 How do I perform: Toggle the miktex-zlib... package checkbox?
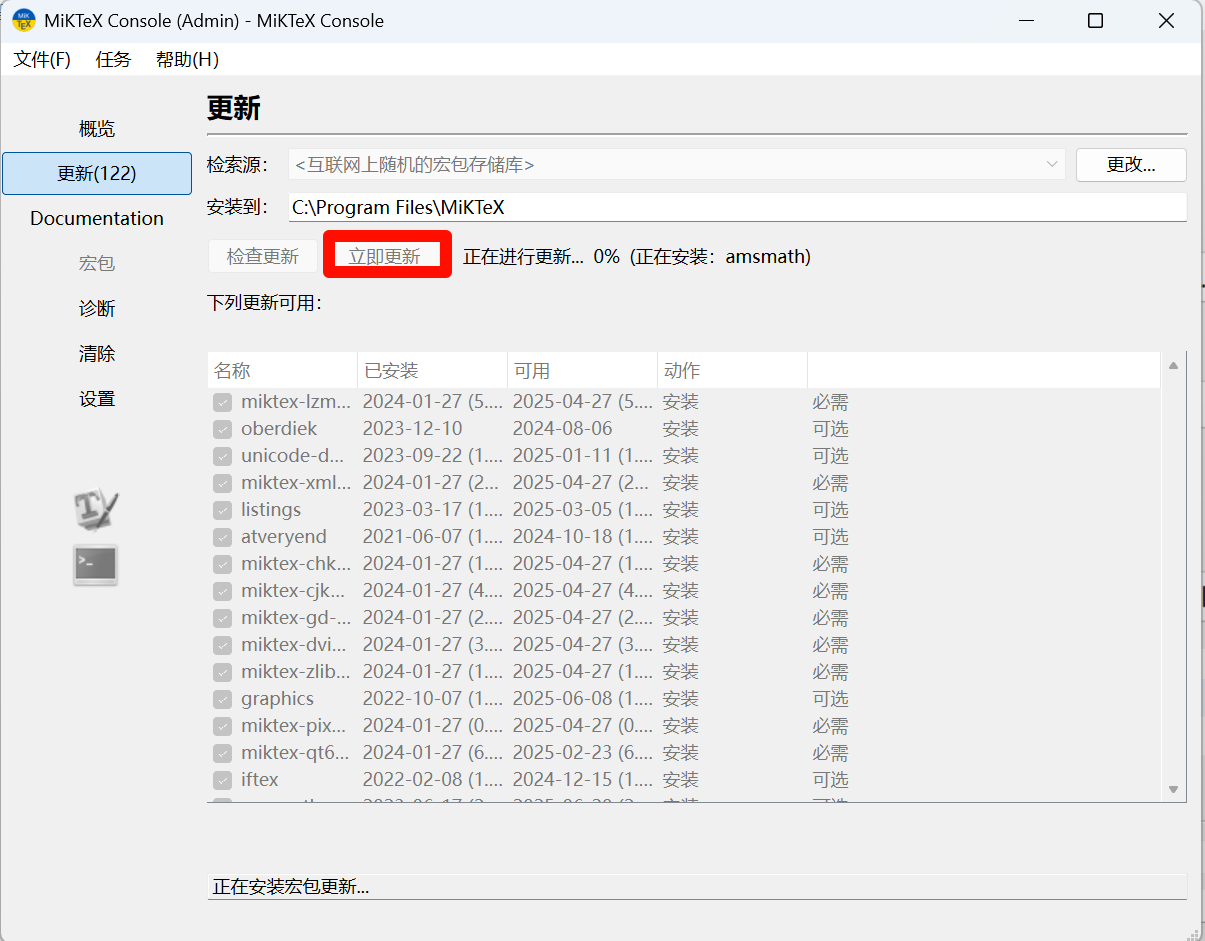coord(222,672)
